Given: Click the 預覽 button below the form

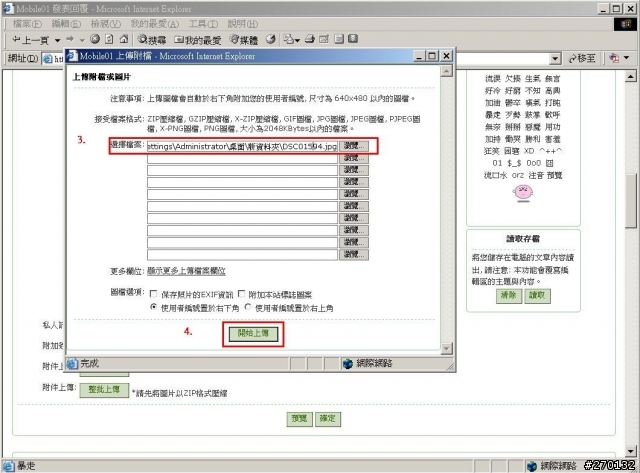Looking at the screenshot, I should [x=299, y=419].
